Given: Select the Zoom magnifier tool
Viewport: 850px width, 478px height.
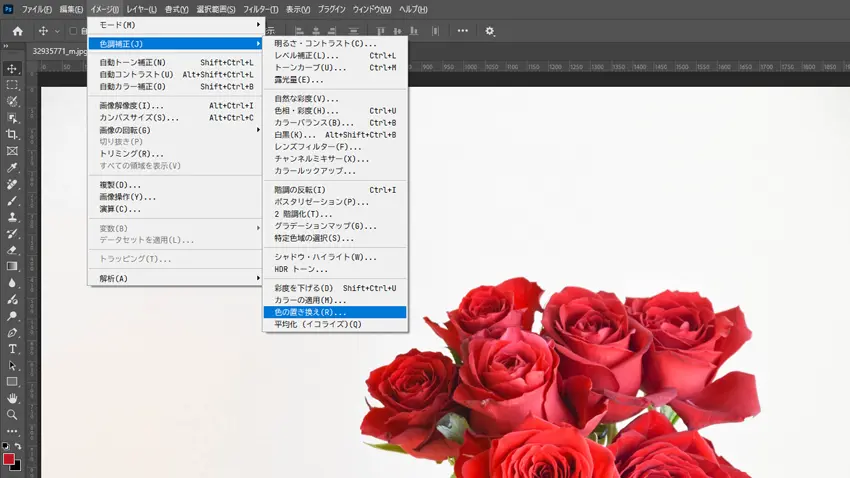Looking at the screenshot, I should click(x=12, y=414).
